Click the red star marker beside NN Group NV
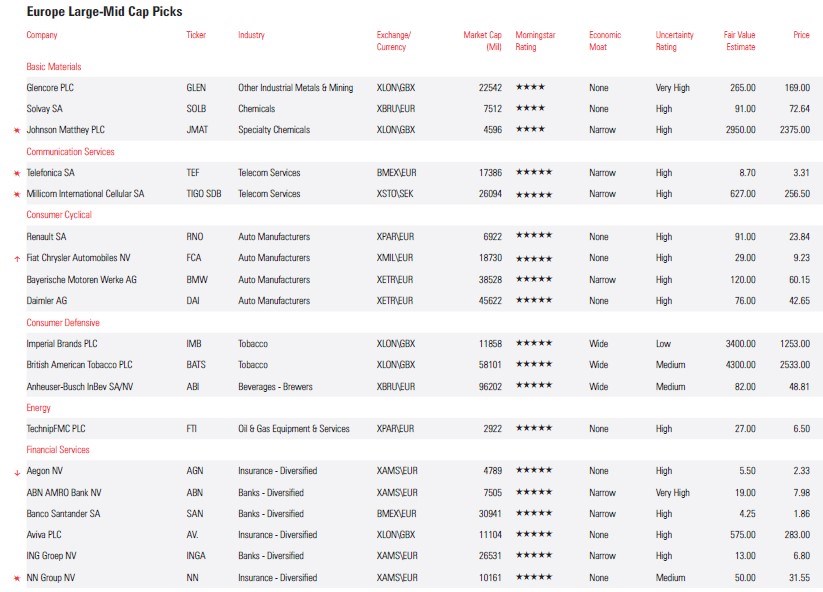The width and height of the screenshot is (823, 592). pos(16,578)
